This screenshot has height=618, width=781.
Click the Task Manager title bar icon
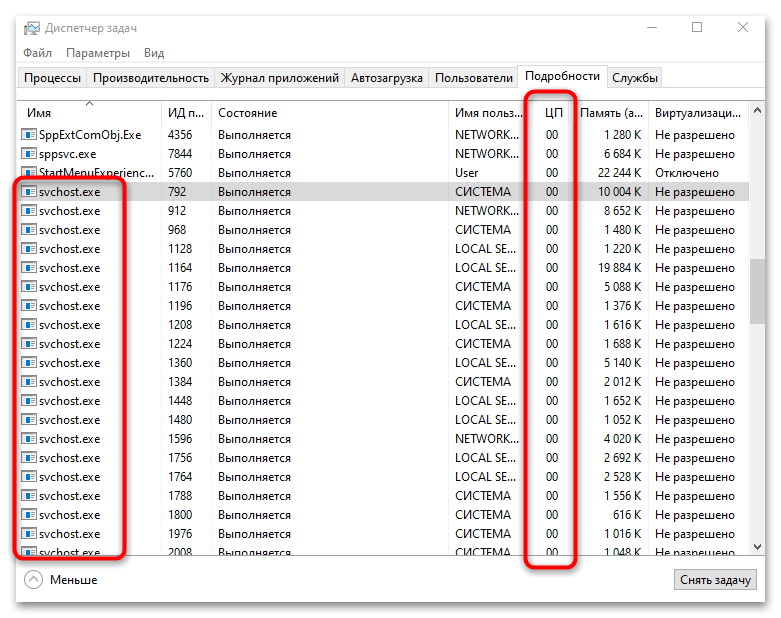[x=31, y=28]
